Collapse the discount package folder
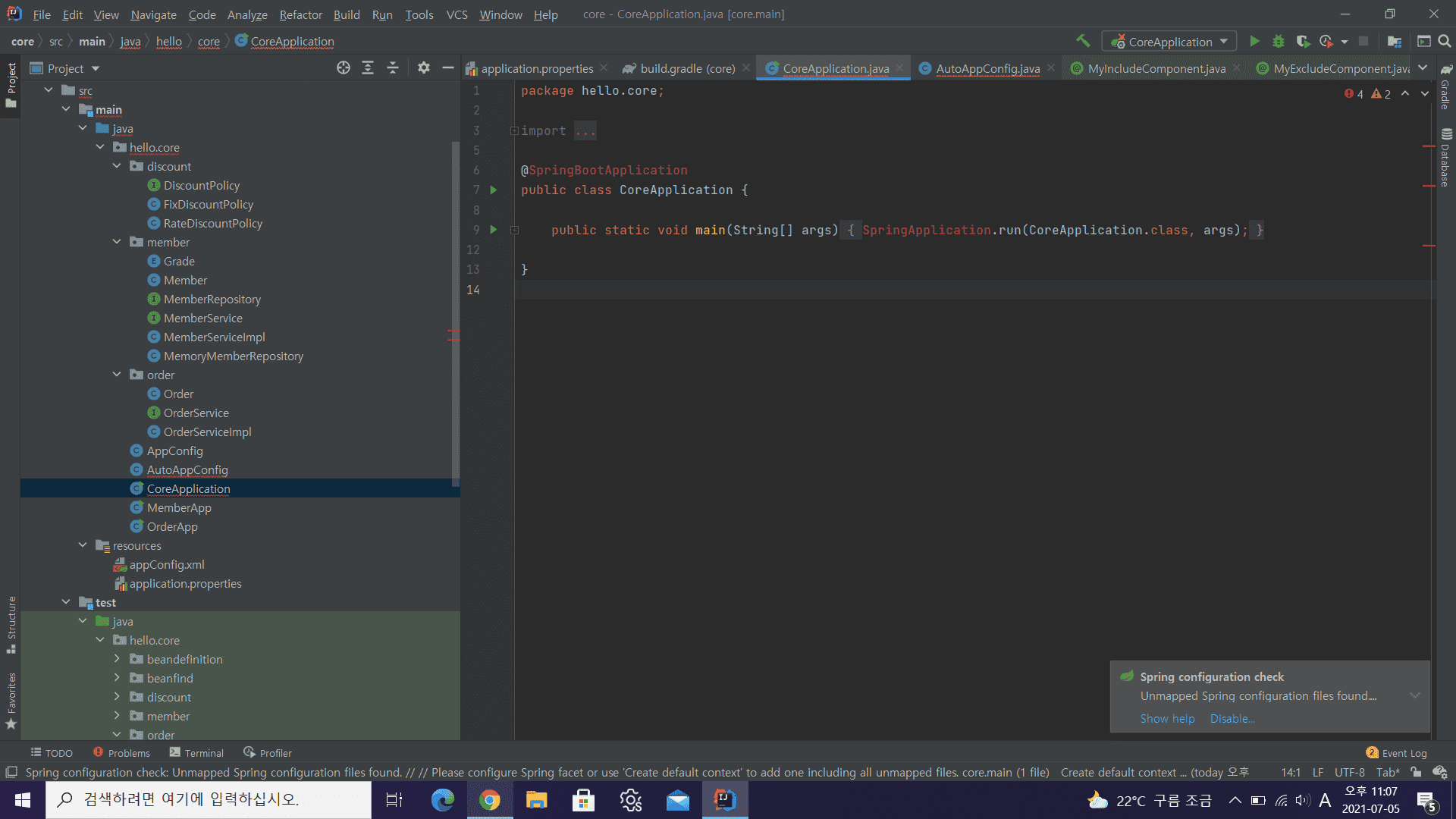Image resolution: width=1456 pixels, height=819 pixels. click(x=117, y=166)
